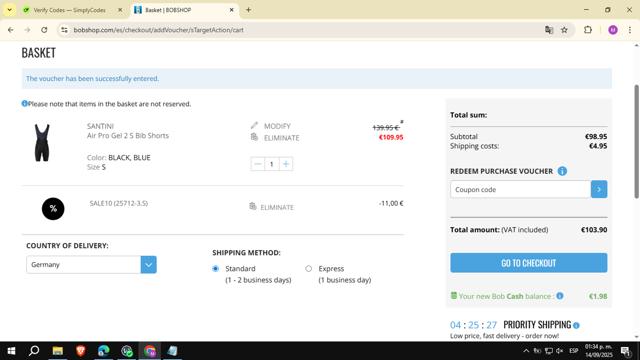The image size is (640, 360).
Task: Open the Chrome profile avatar
Action: coord(613,30)
